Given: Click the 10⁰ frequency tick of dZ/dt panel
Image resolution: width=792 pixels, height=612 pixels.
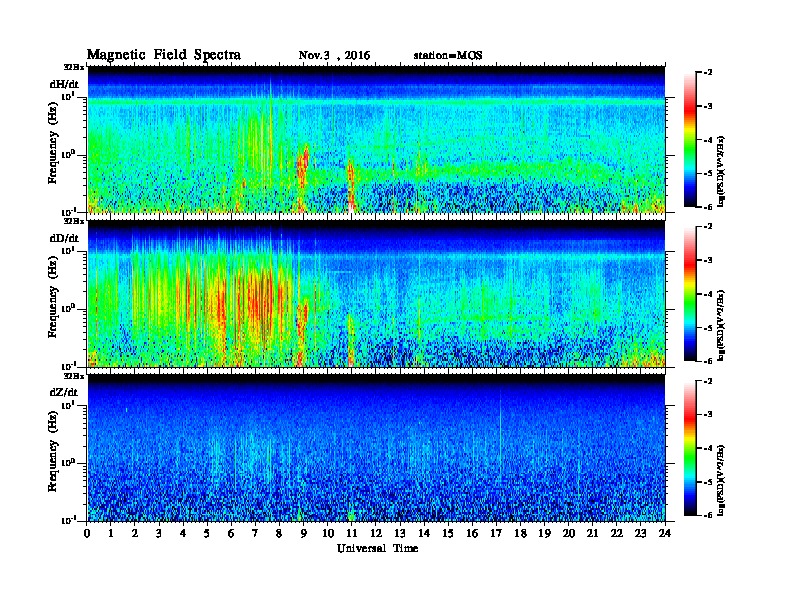Looking at the screenshot, I should click(x=68, y=463).
